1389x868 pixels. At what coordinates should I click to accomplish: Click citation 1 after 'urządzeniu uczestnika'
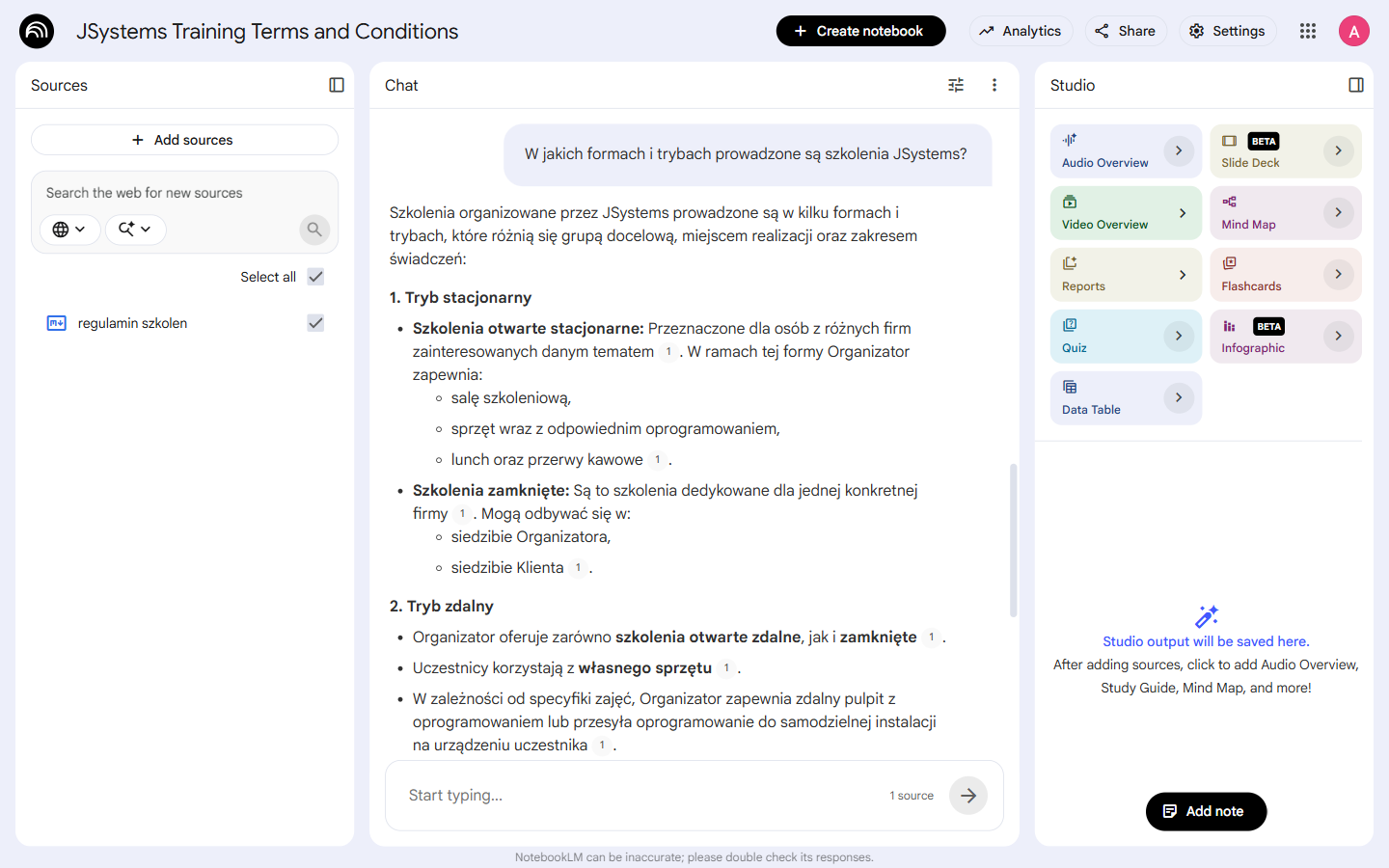coord(602,746)
